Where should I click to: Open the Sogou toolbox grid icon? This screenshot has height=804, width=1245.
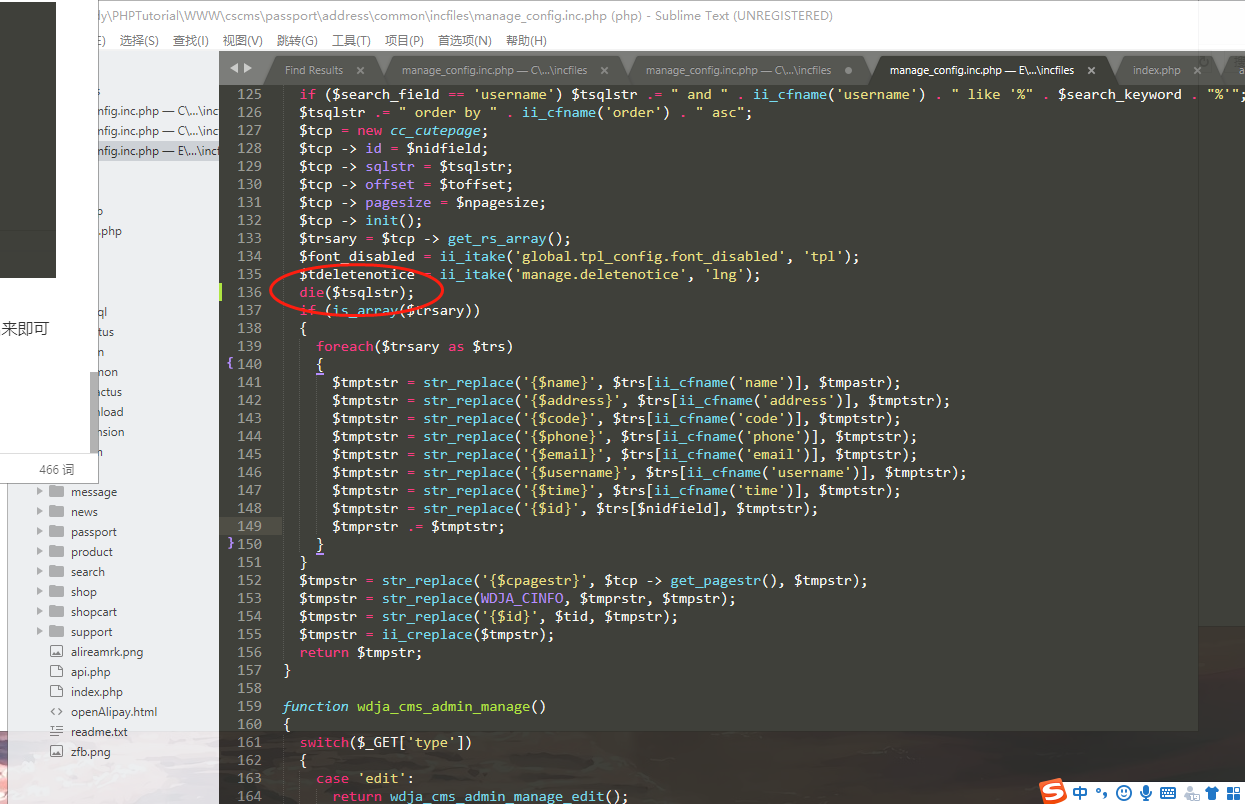point(1234,793)
